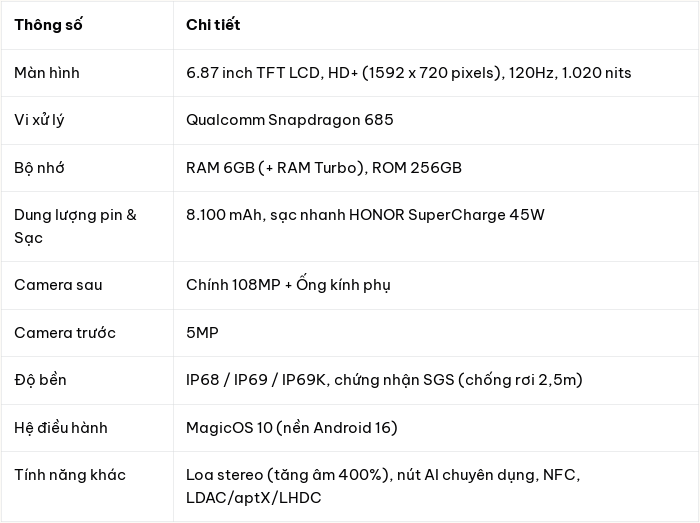Select the 'Camera sau' row label
This screenshot has height=523, width=700.
click(x=58, y=285)
